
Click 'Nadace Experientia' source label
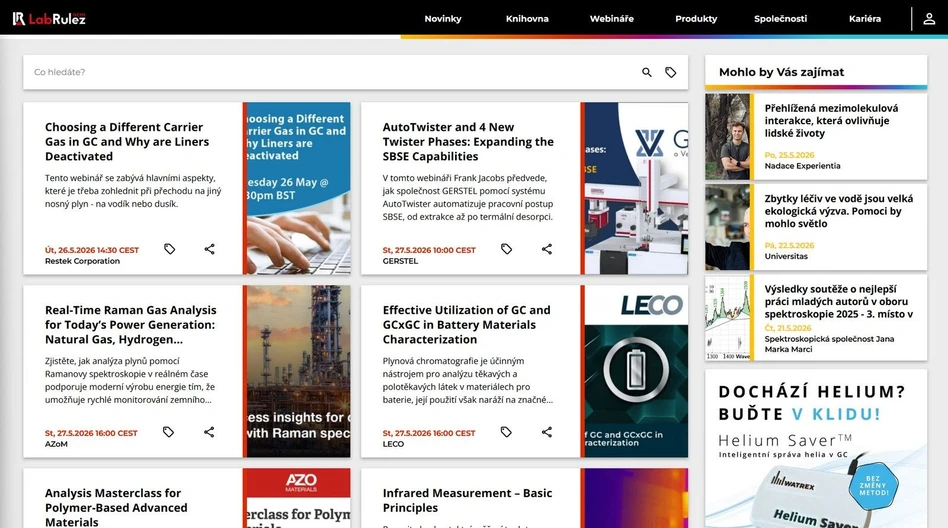[802, 166]
